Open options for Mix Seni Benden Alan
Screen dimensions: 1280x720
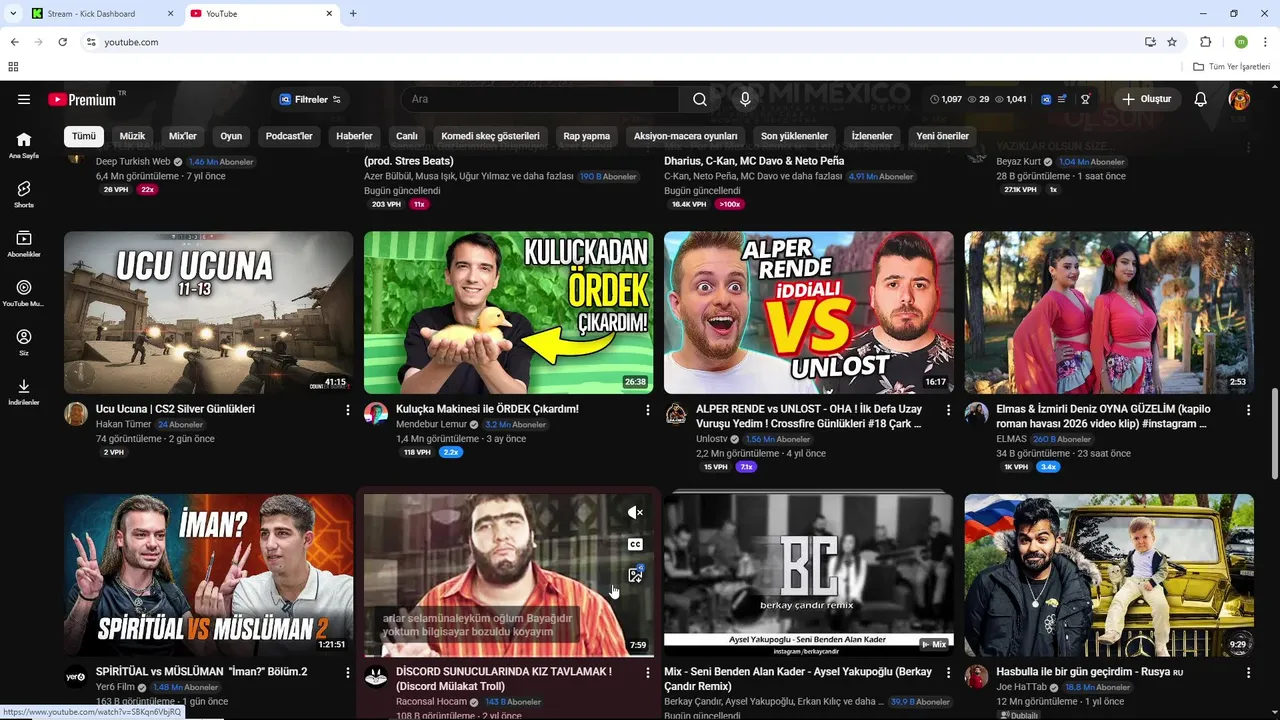click(948, 672)
